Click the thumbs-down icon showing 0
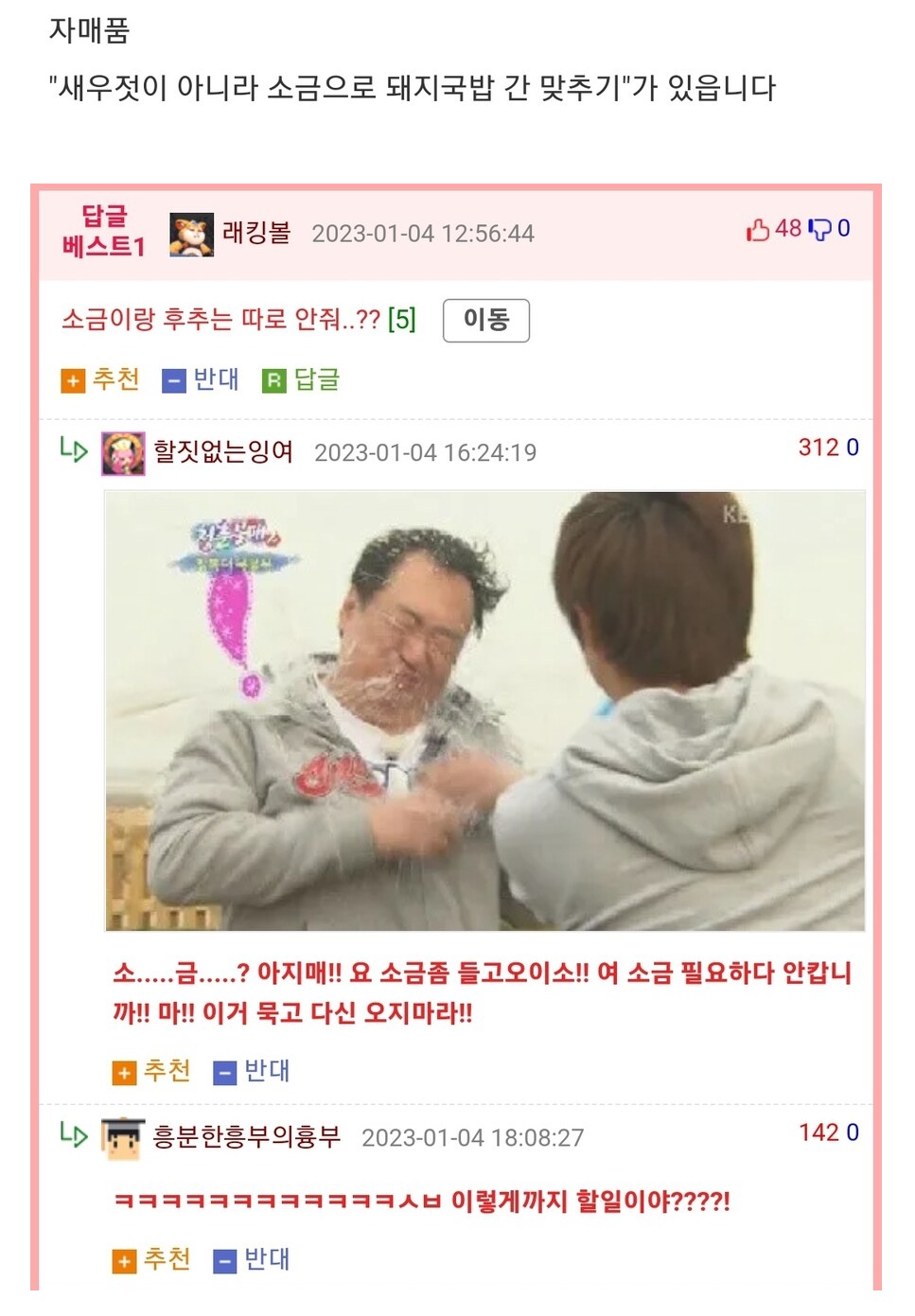915x1316 pixels. coord(819,229)
